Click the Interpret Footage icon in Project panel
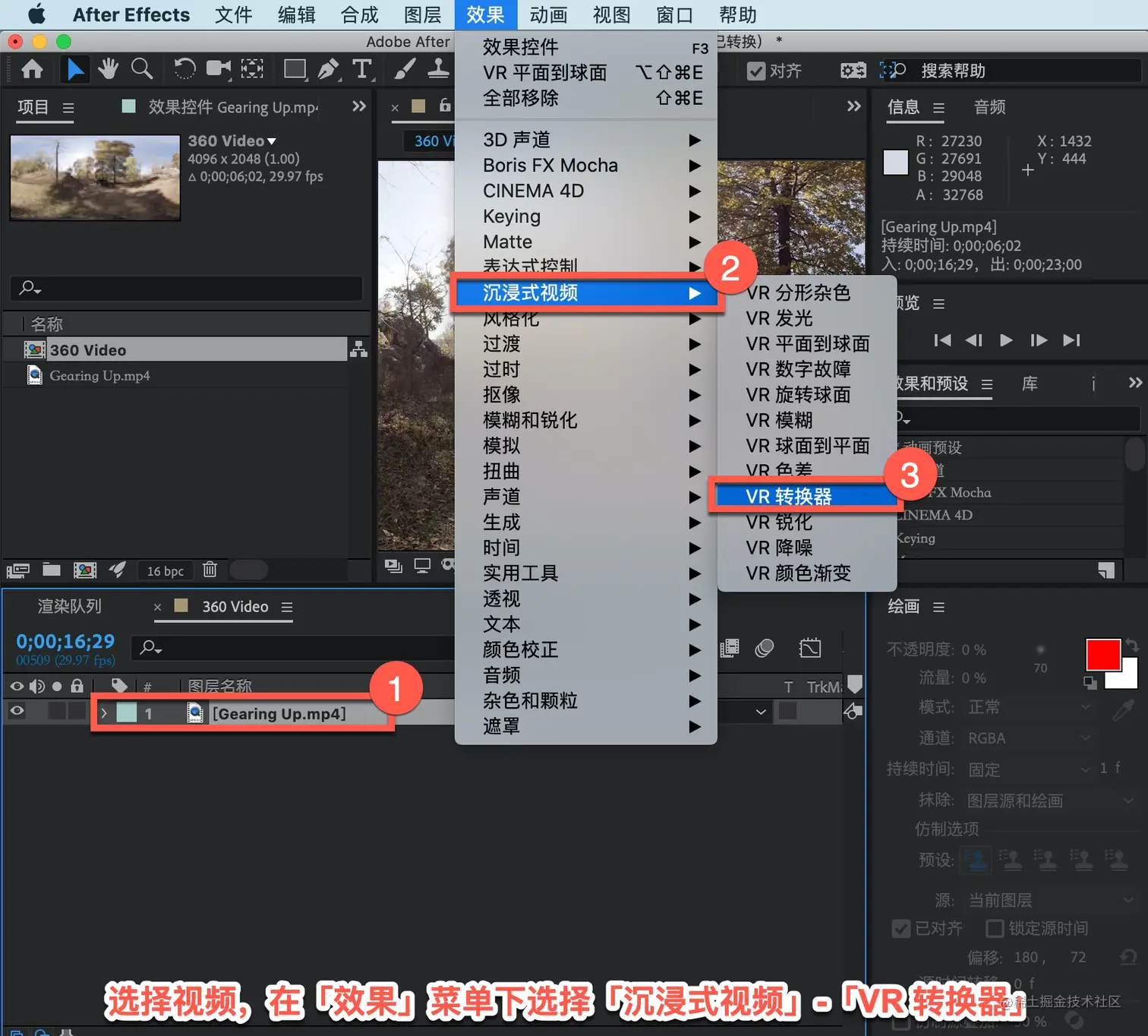This screenshot has width=1148, height=1036. (x=18, y=570)
